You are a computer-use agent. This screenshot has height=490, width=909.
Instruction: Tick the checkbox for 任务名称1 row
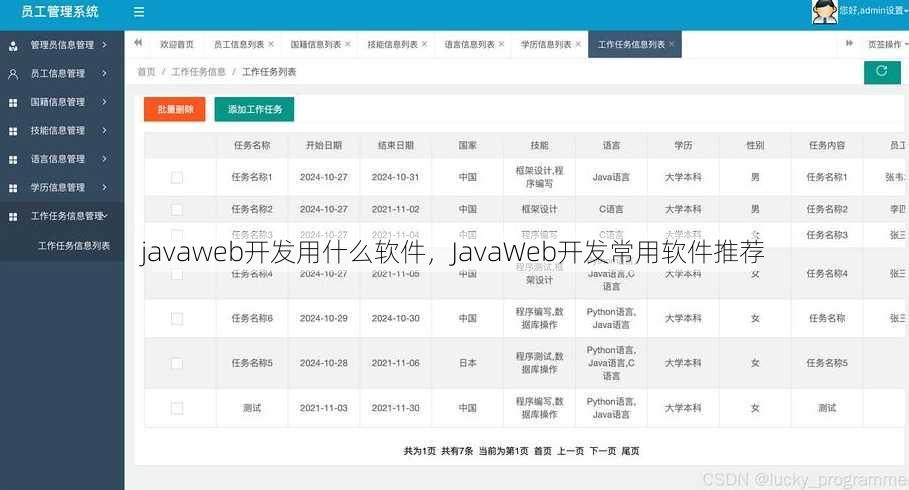177,177
